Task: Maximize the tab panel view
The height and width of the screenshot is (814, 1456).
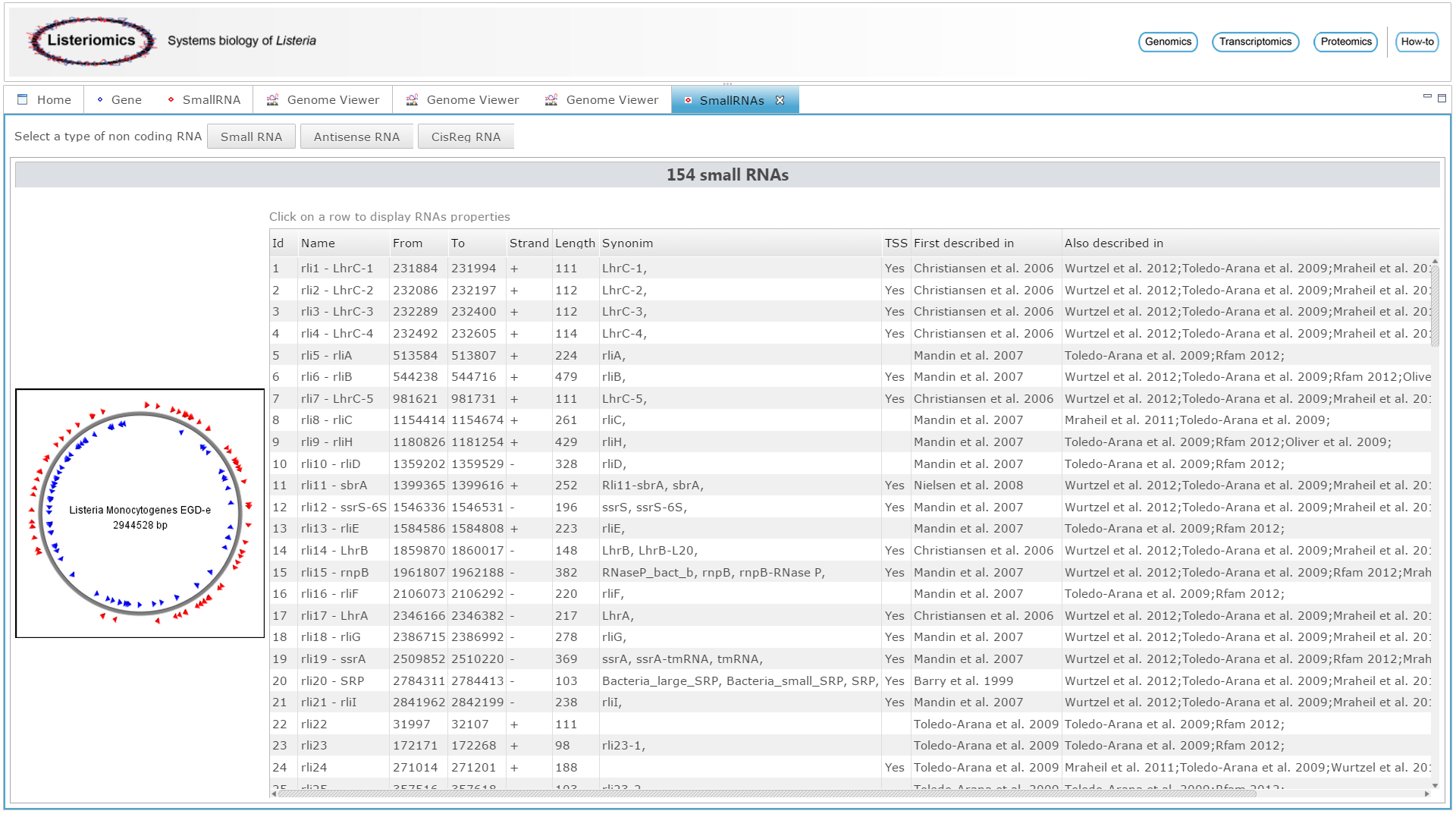Action: tap(1442, 98)
